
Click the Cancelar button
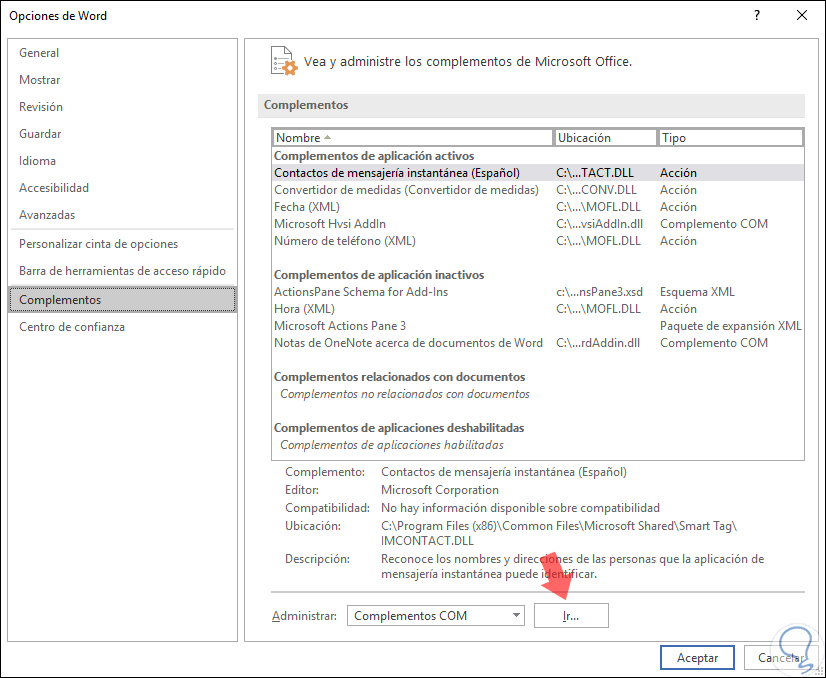(x=780, y=657)
